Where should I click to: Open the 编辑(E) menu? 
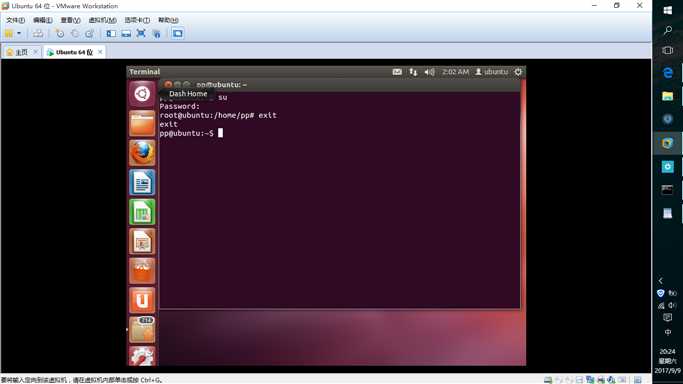coord(43,20)
